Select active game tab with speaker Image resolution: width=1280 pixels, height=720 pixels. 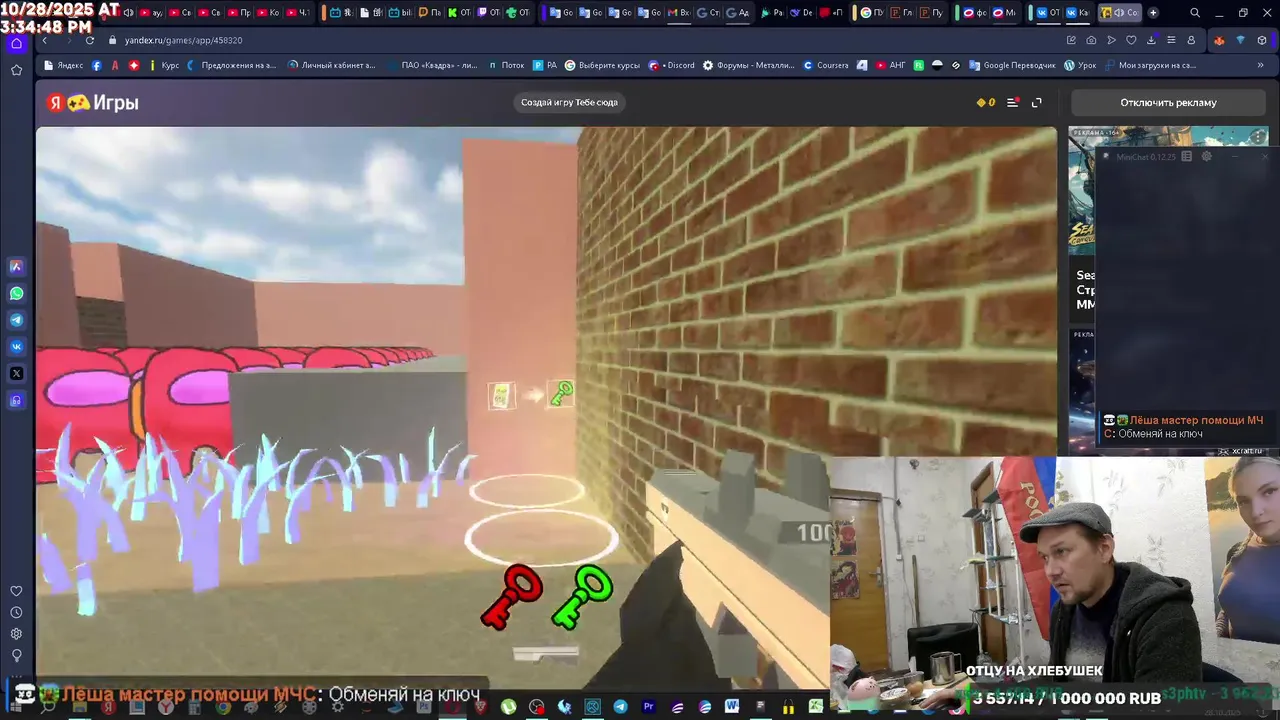[x=1118, y=13]
